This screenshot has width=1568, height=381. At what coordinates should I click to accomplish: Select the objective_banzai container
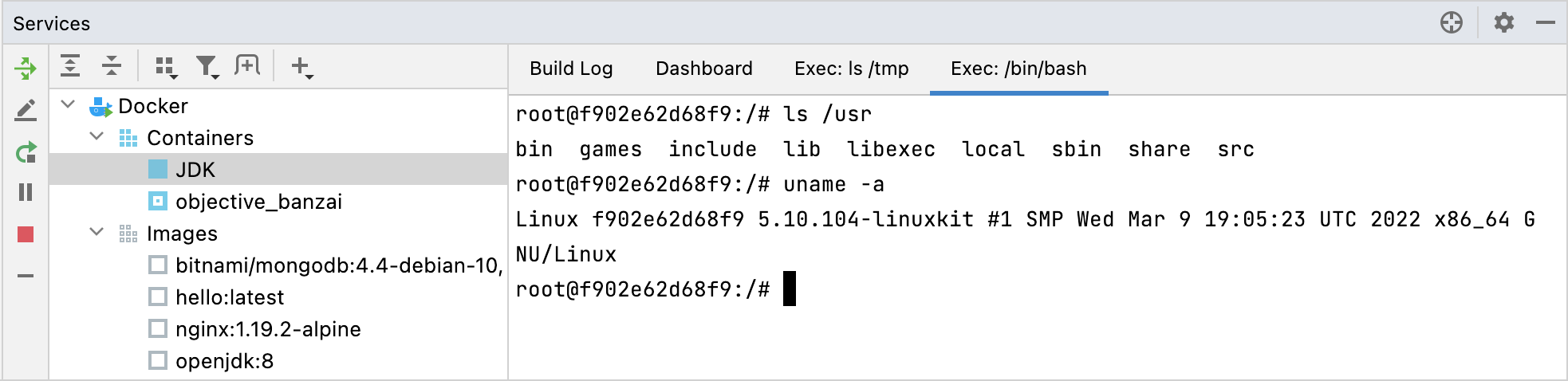pos(258,202)
